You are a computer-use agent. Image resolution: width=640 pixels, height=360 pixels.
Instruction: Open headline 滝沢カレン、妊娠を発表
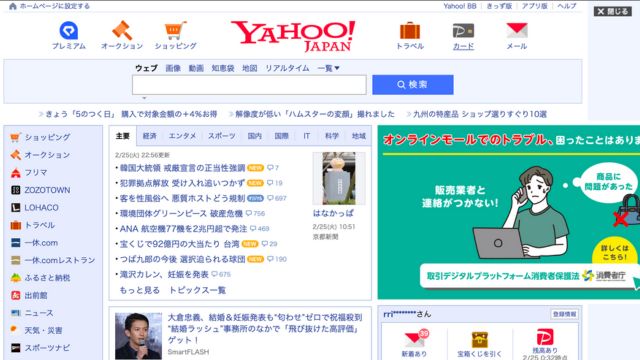[x=164, y=274]
